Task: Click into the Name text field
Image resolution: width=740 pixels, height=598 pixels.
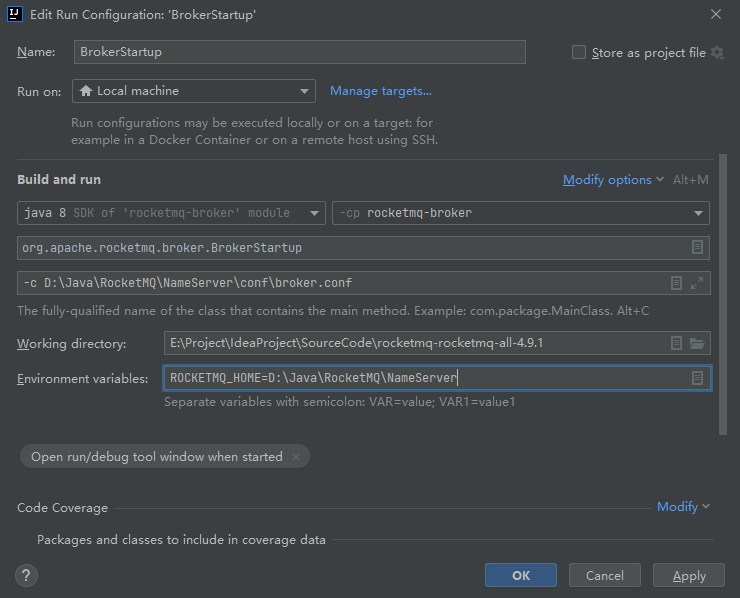Action: click(x=300, y=52)
